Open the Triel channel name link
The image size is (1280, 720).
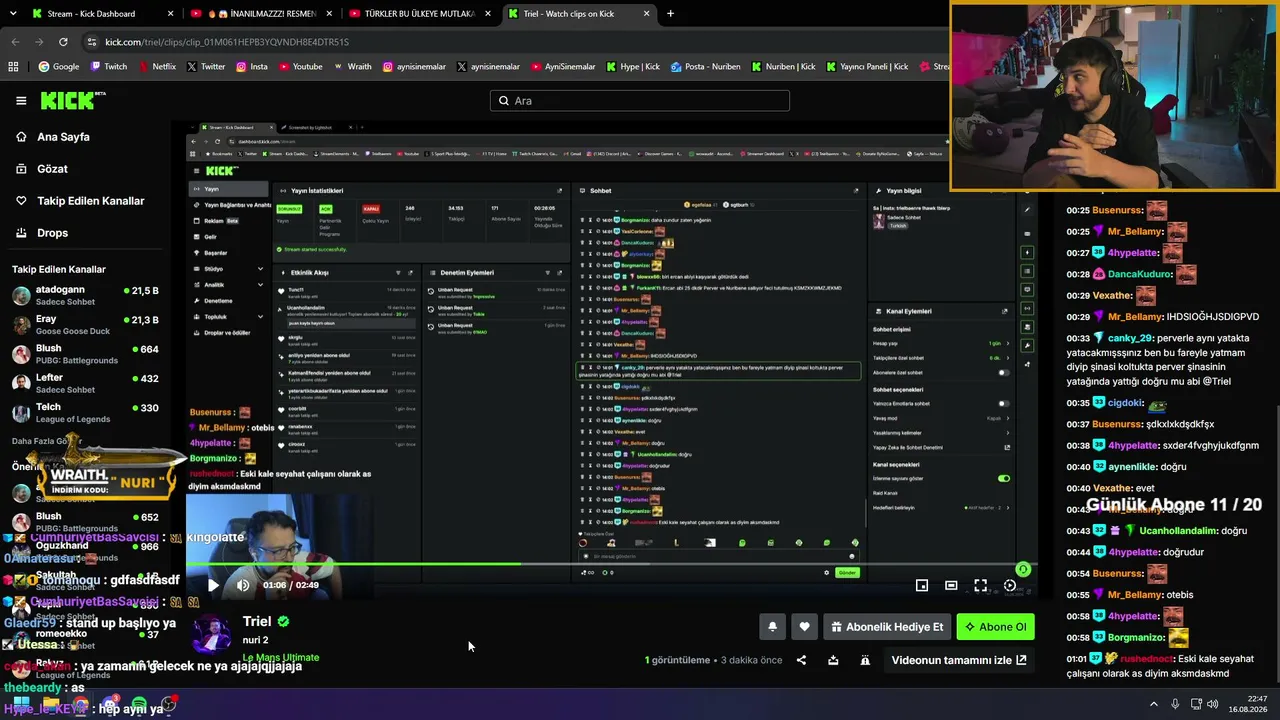[x=257, y=622]
